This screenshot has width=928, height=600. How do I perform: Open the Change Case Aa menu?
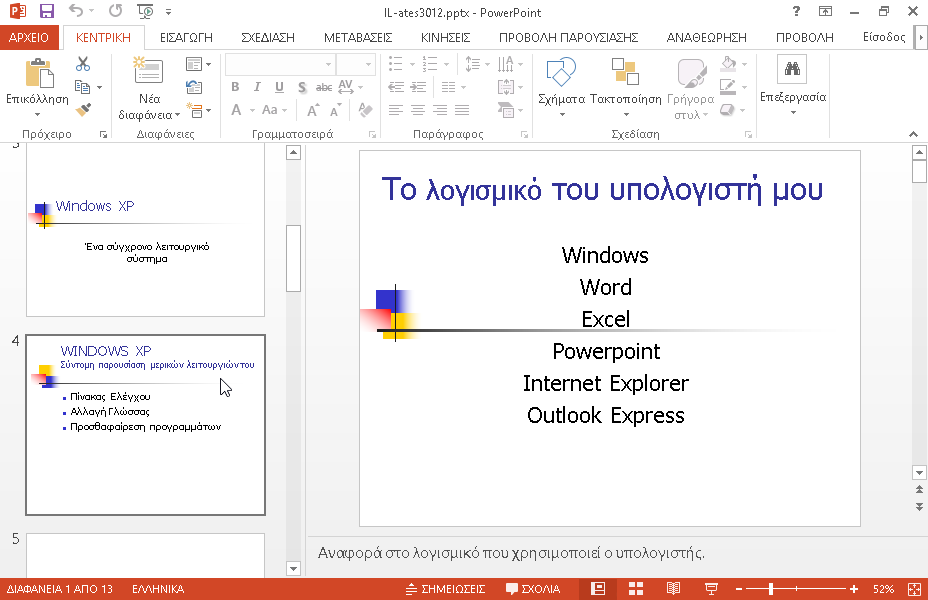(x=275, y=110)
